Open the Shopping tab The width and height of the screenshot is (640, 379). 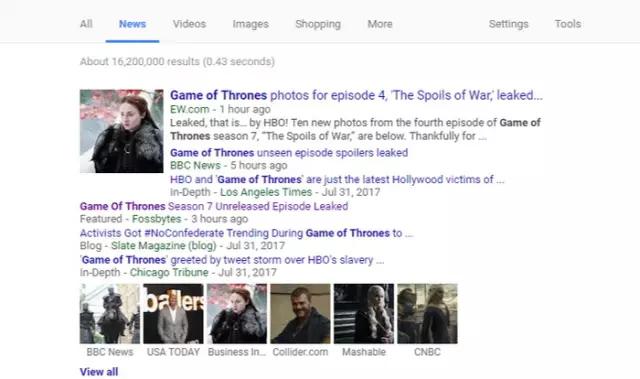(x=318, y=24)
